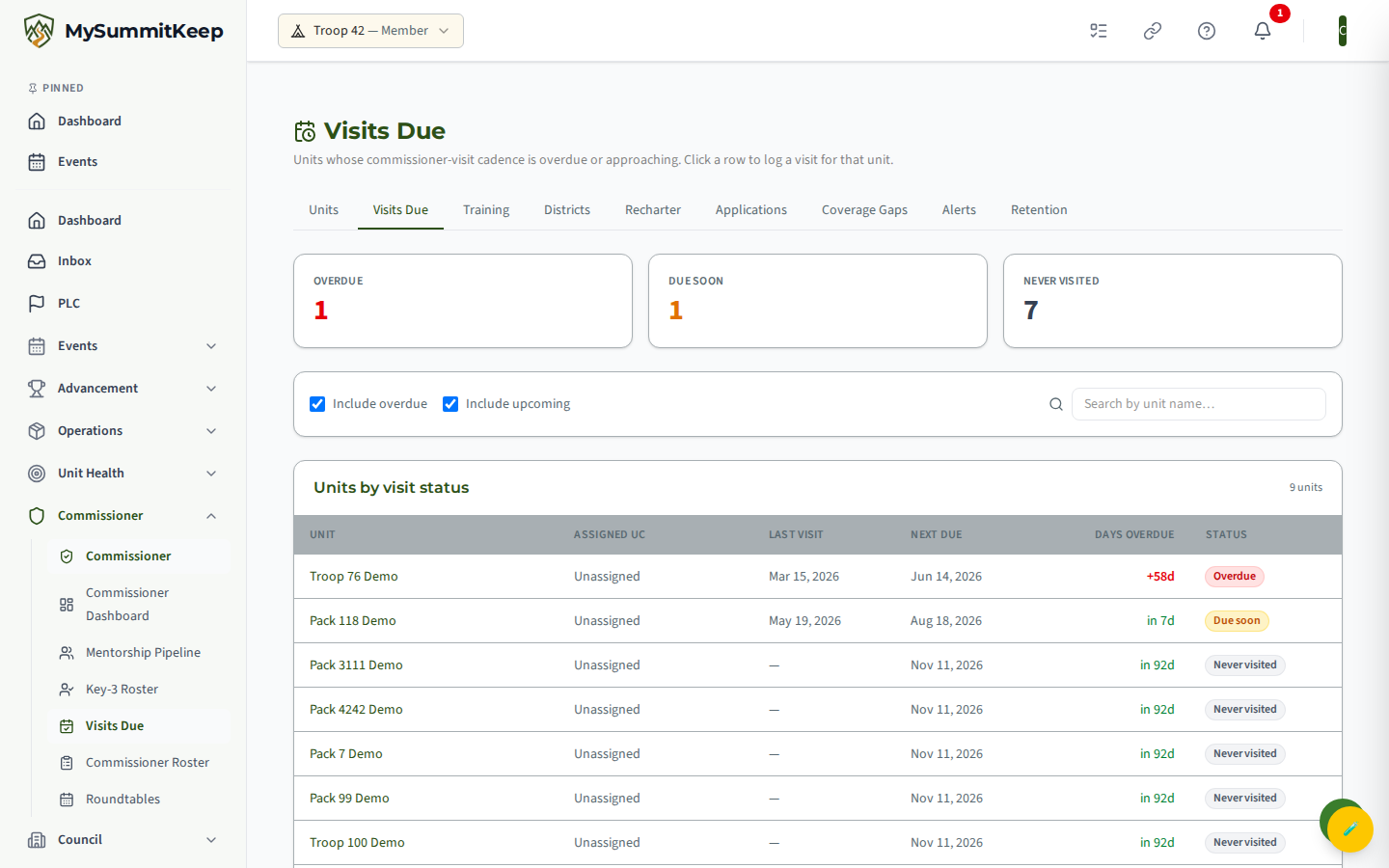Click the Roundtables calendar icon
1389x868 pixels.
(67, 800)
